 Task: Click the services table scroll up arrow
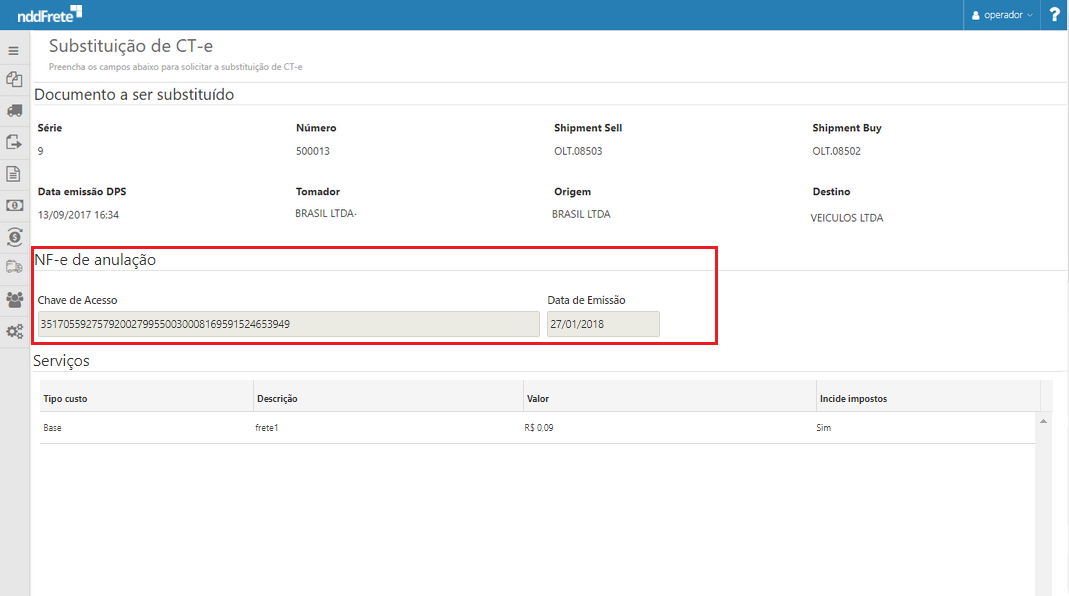[x=1044, y=422]
